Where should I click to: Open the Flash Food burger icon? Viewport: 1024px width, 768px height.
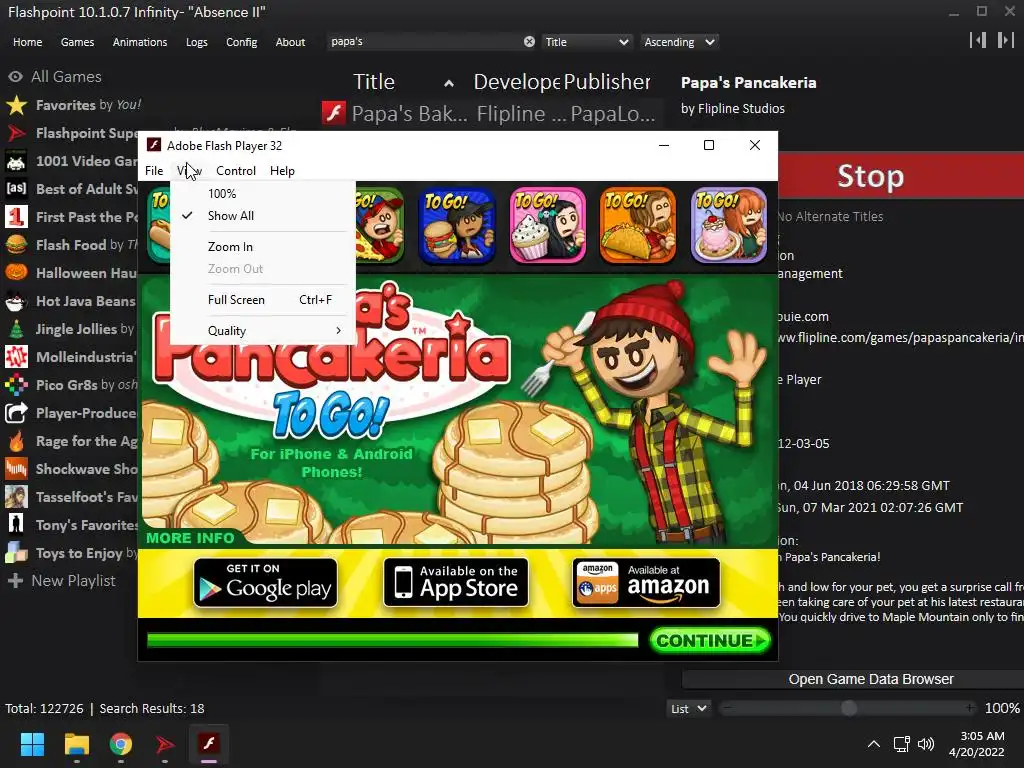[x=16, y=245]
